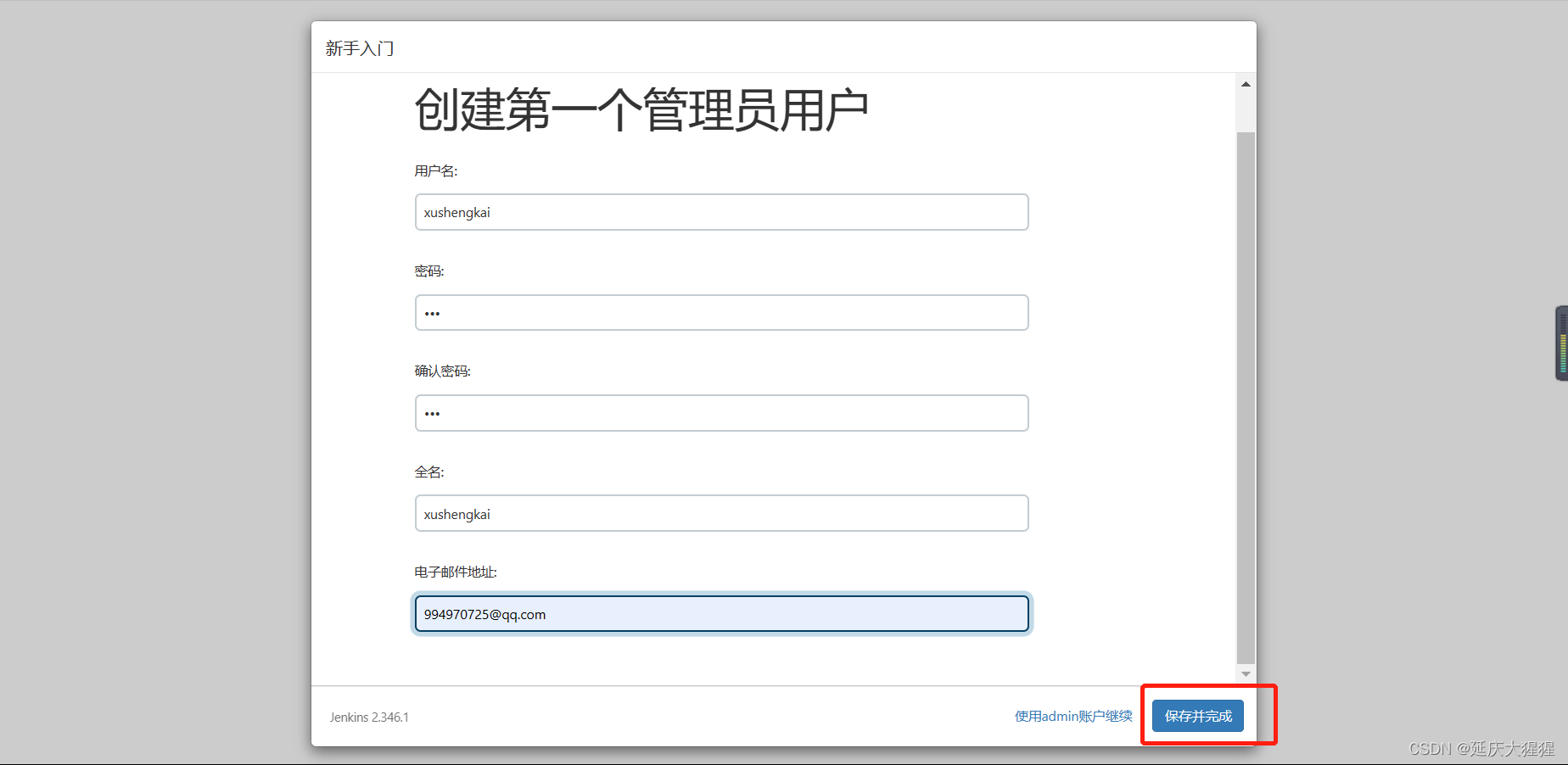The height and width of the screenshot is (765, 1568).
Task: Select the 密码 password field
Action: click(x=722, y=313)
